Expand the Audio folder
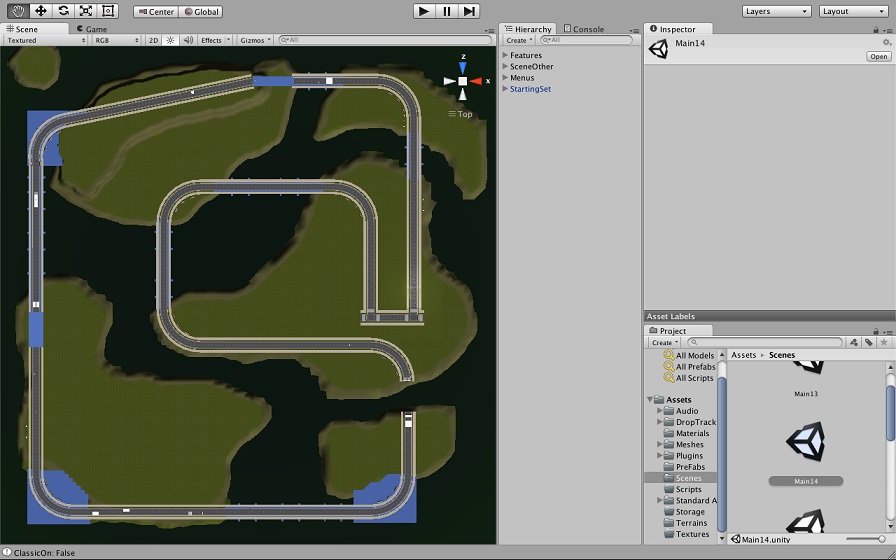896x560 pixels. click(659, 411)
